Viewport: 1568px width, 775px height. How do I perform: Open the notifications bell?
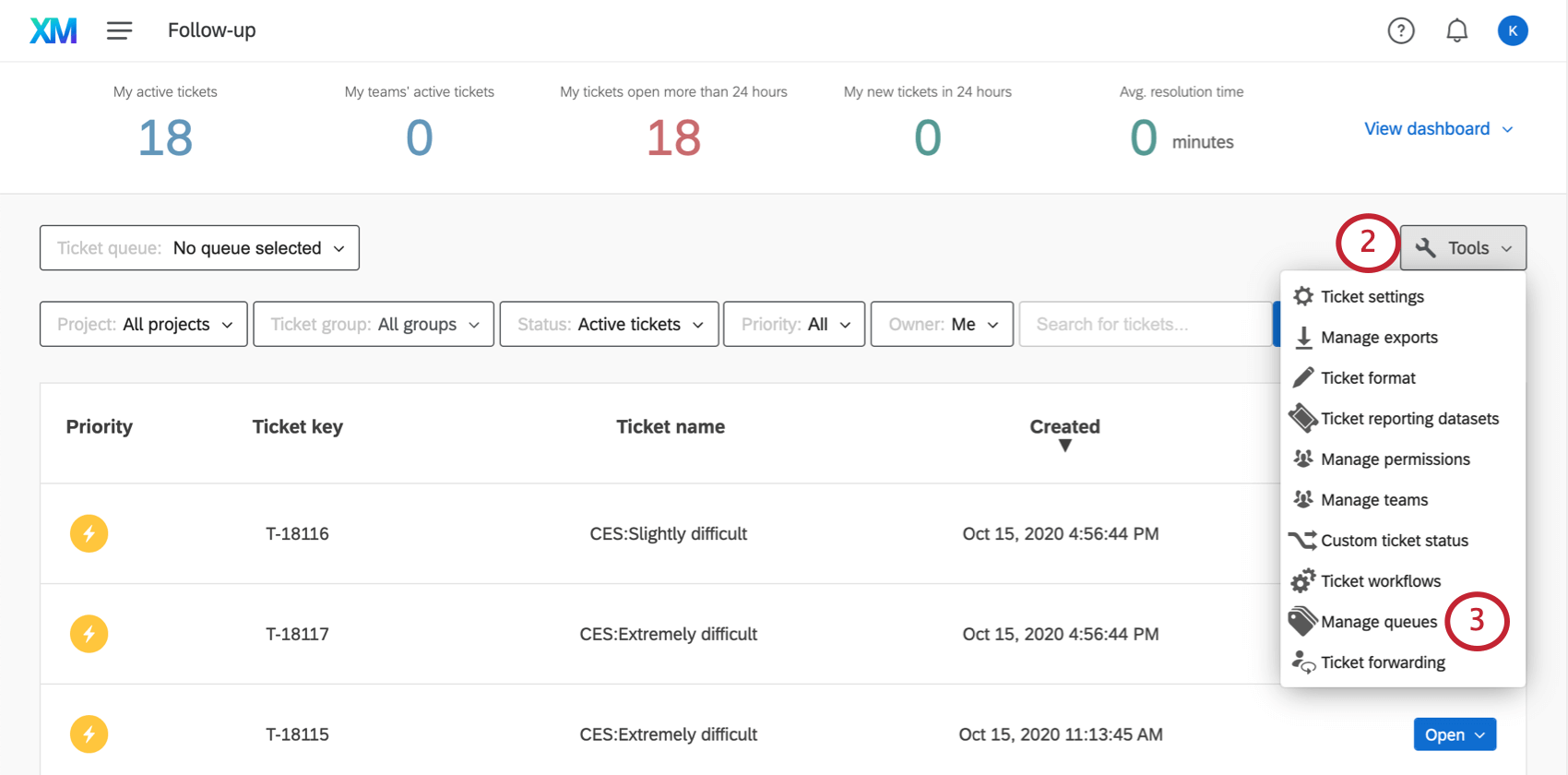[1457, 30]
